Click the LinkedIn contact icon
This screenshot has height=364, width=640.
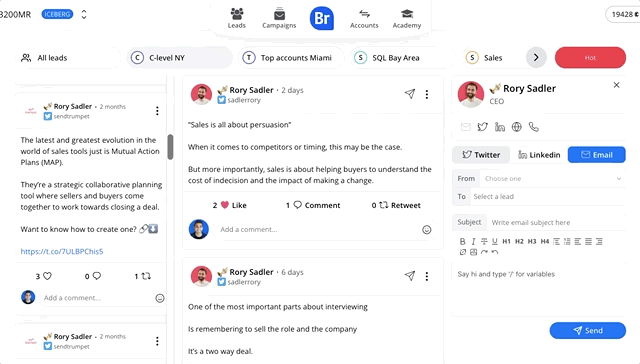point(500,127)
